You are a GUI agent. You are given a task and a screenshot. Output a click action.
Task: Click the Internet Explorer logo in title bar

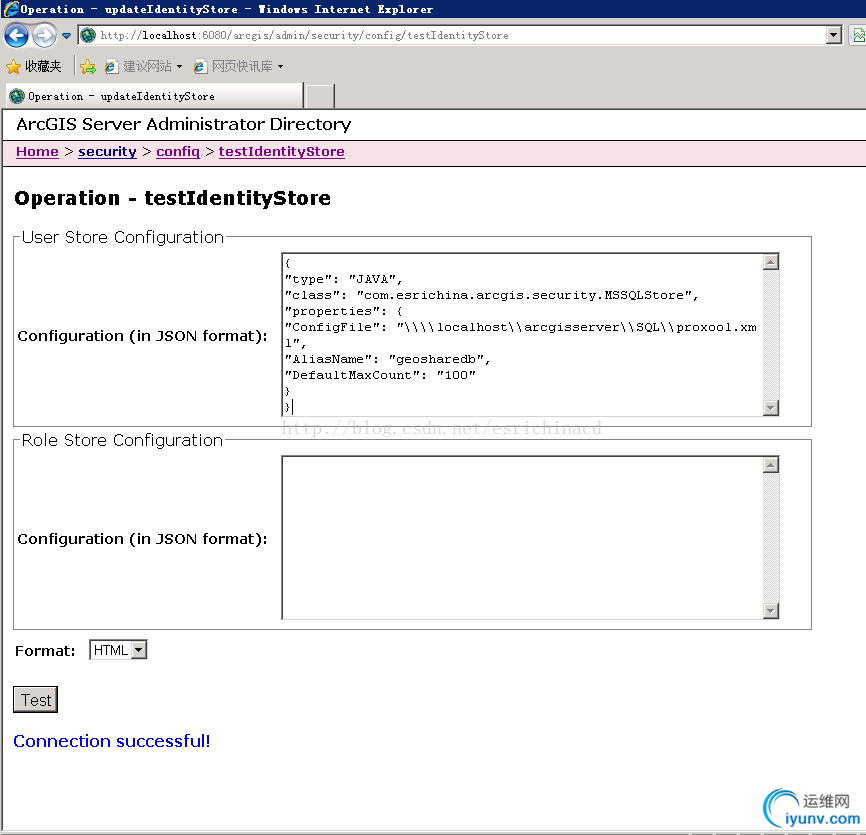(10, 9)
